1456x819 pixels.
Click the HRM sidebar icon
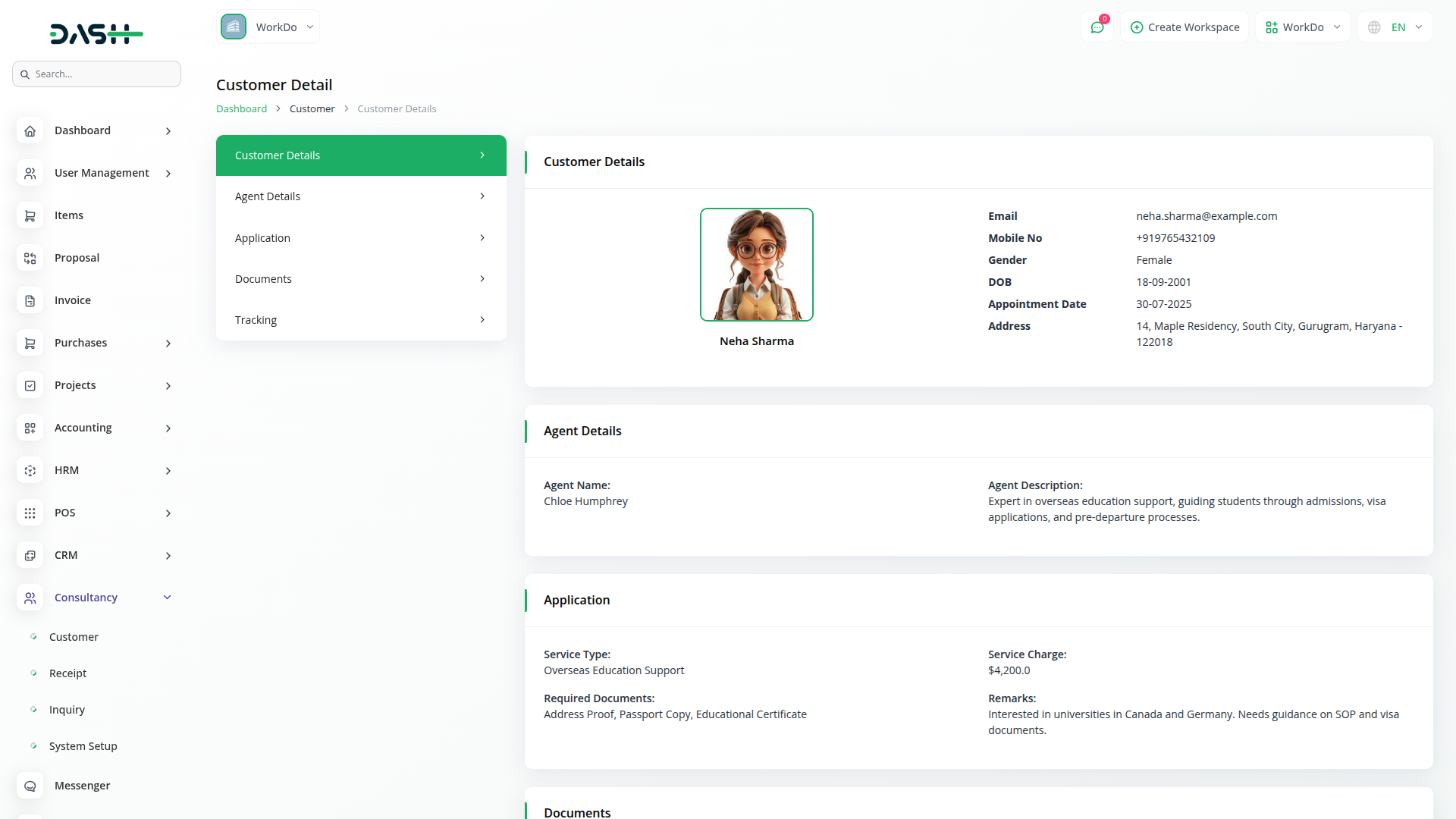[30, 471]
